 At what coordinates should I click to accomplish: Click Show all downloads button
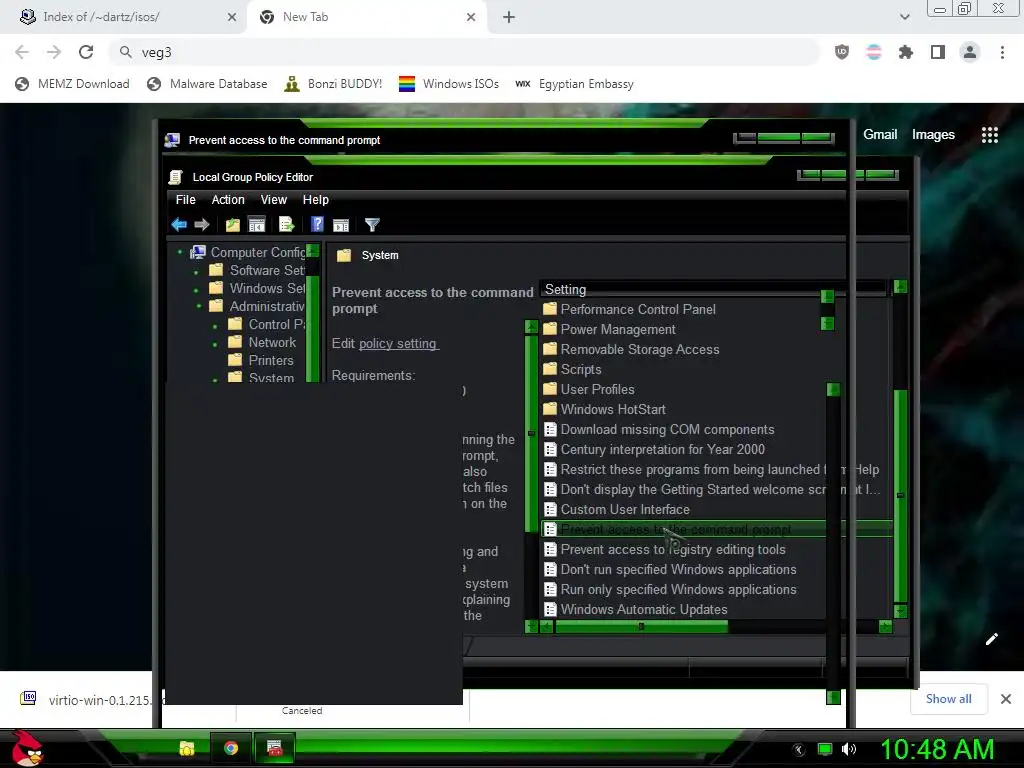point(948,699)
